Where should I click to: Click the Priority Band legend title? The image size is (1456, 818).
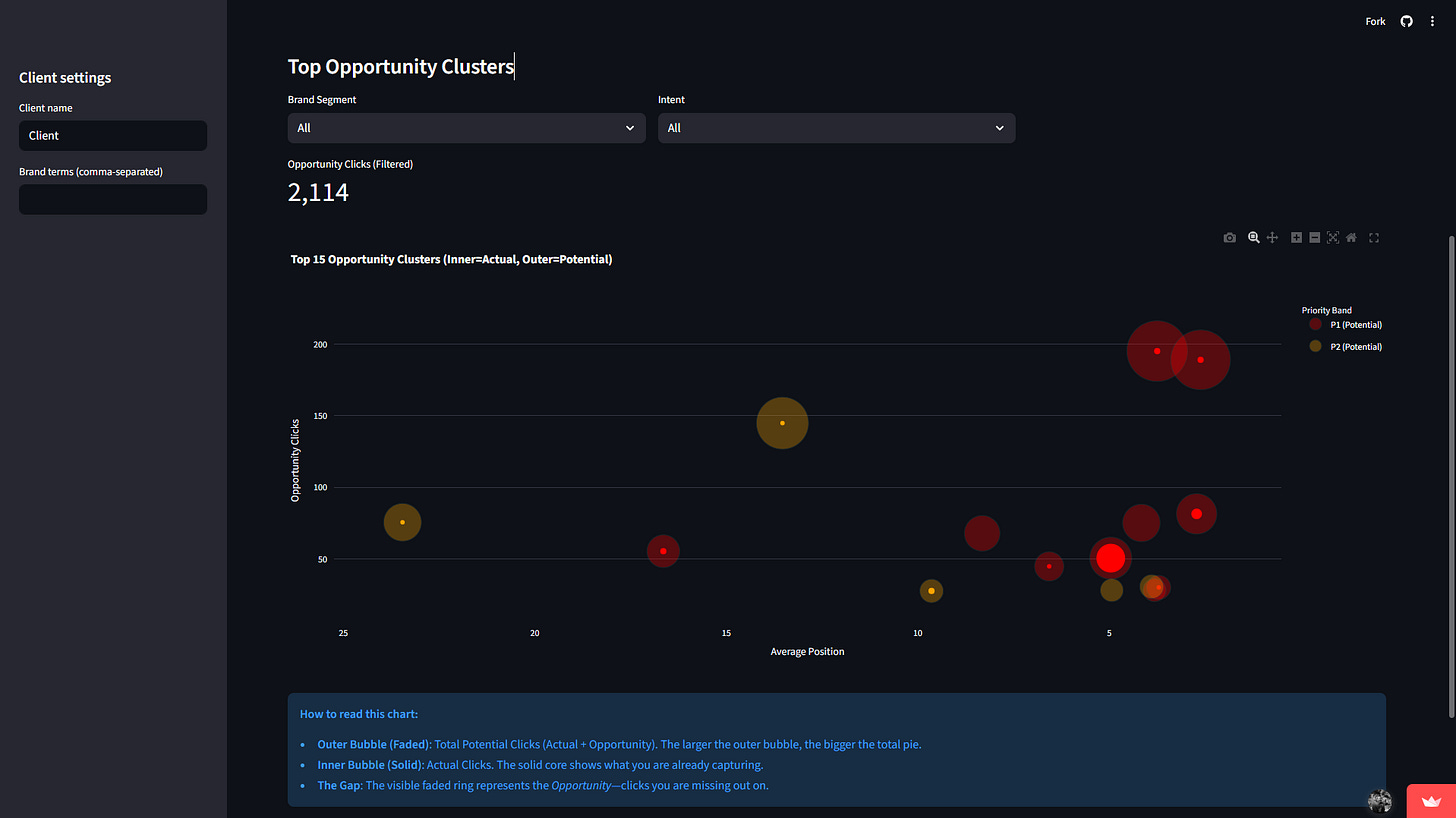pyautogui.click(x=1326, y=310)
